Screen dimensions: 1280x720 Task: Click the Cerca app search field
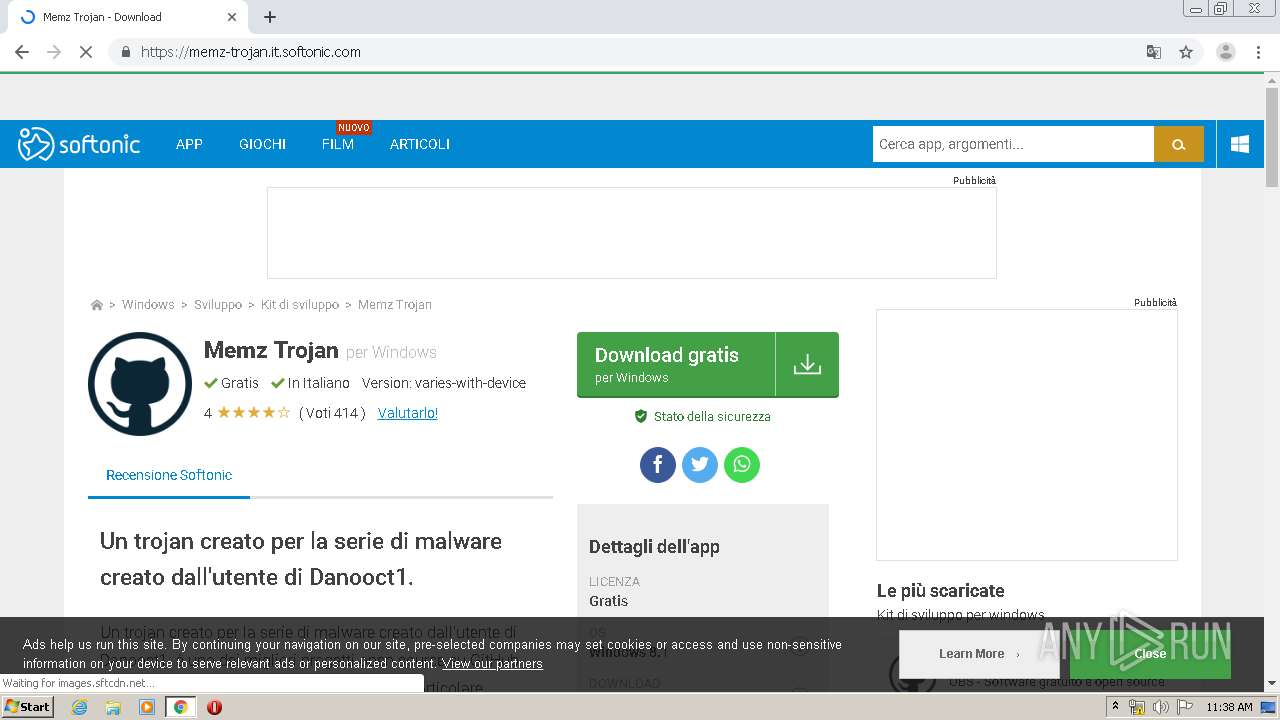tap(1013, 144)
